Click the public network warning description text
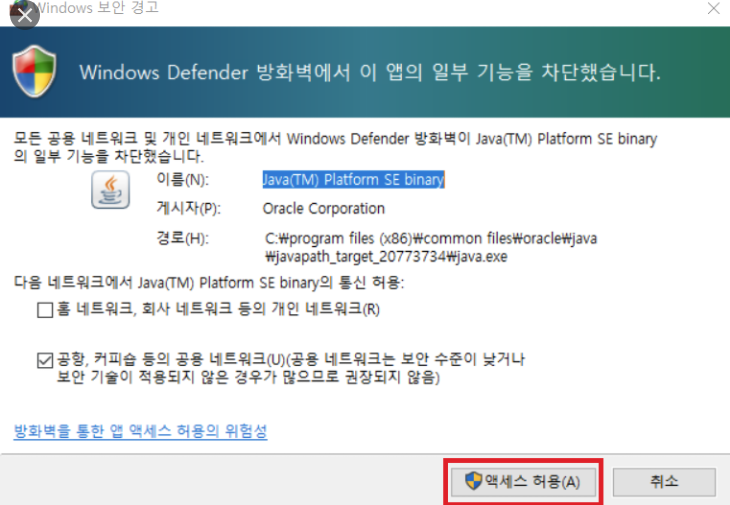 [x=291, y=368]
